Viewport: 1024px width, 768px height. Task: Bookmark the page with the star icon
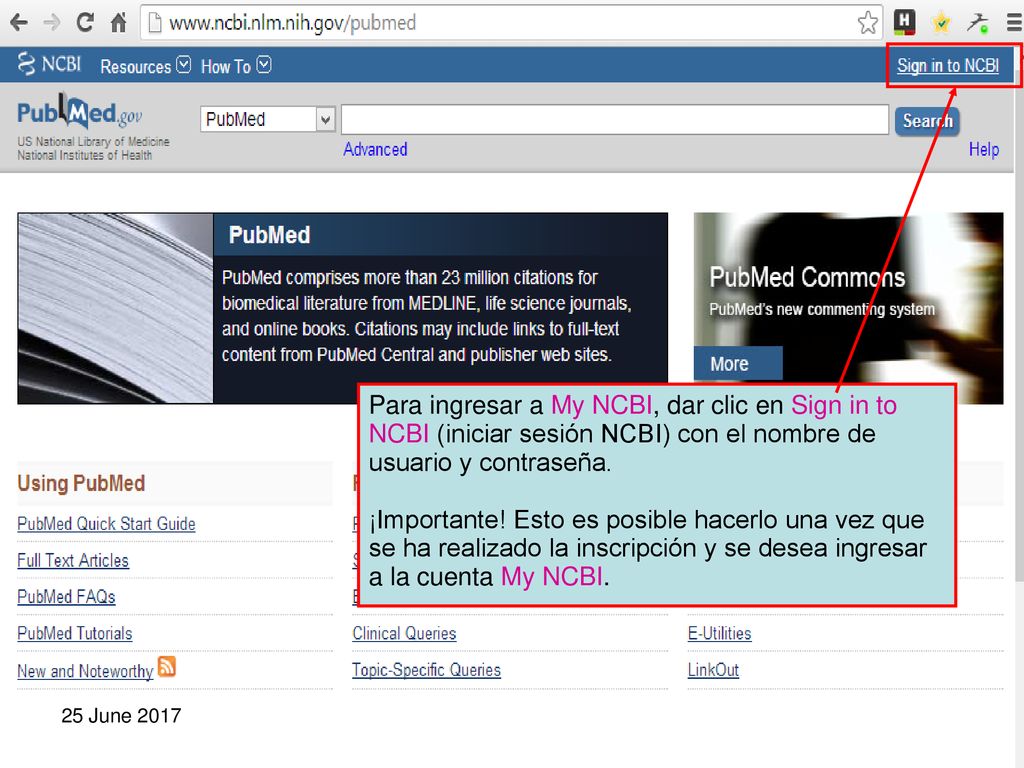(x=868, y=23)
